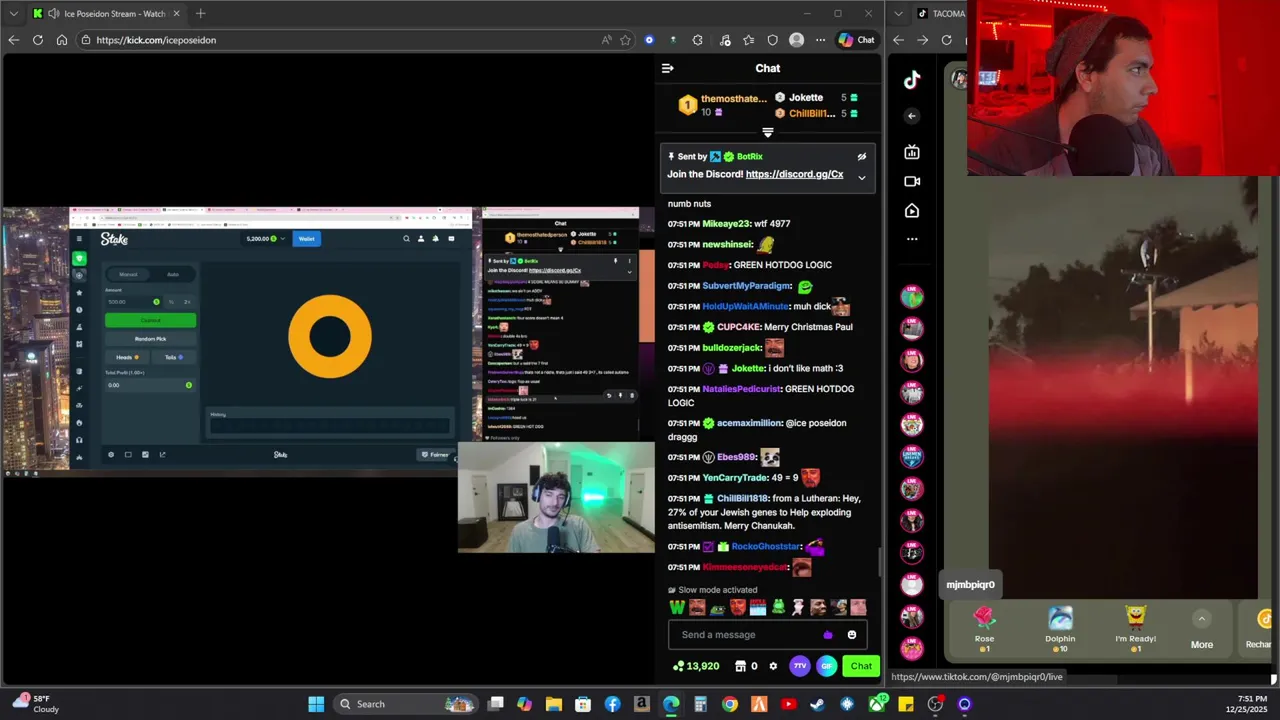The height and width of the screenshot is (720, 1280).
Task: Open RockoGhoststar's chat profile
Action: click(766, 547)
